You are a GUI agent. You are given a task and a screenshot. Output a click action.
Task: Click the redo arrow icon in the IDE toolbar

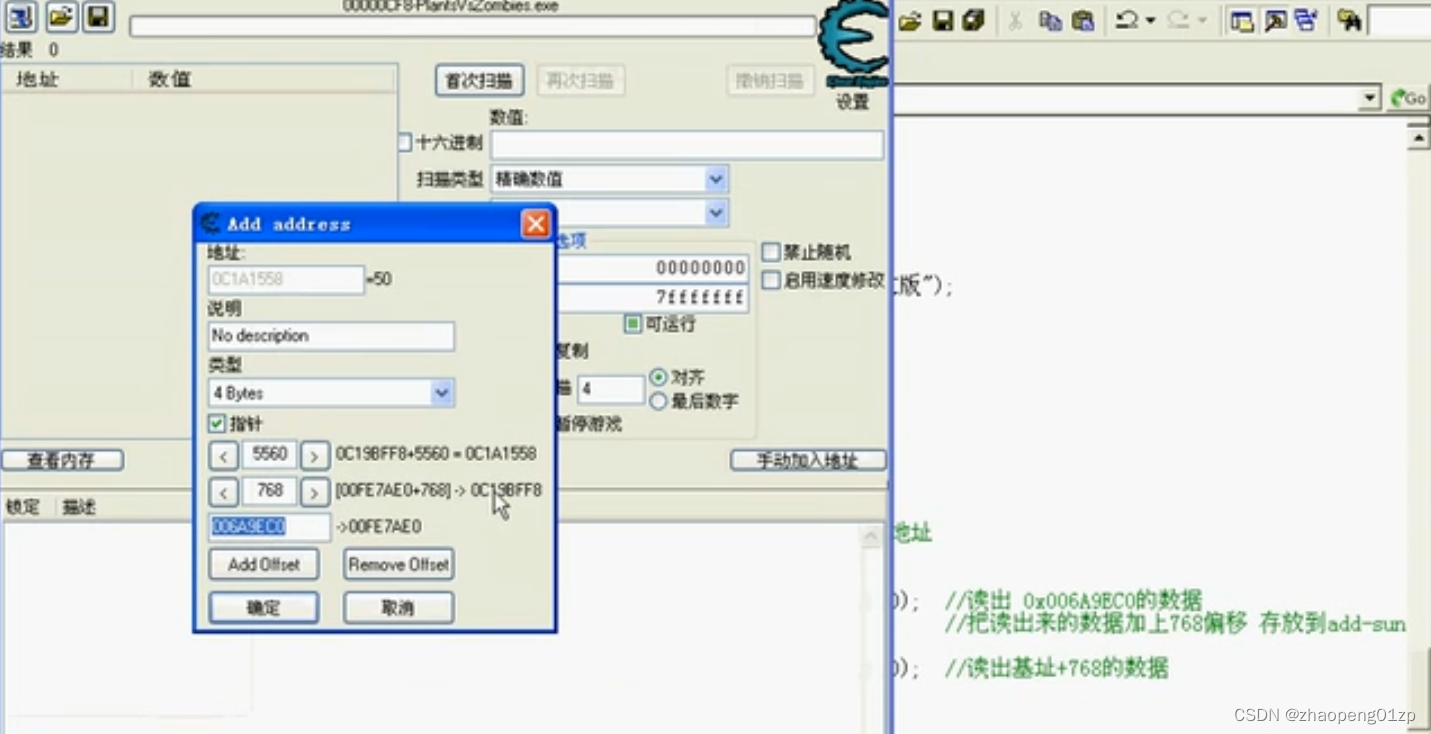[1180, 21]
